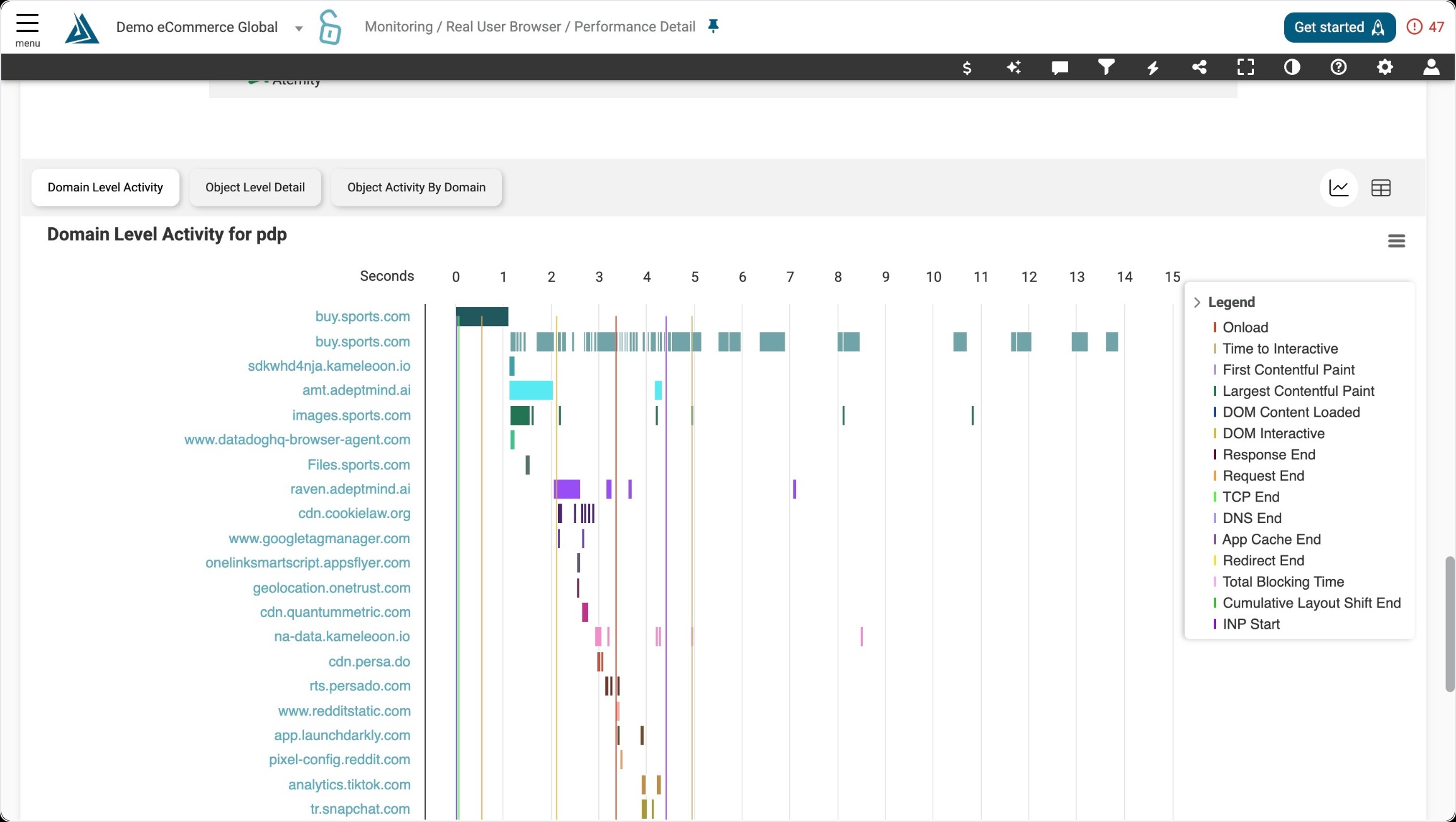Open the settings gear icon
1456x822 pixels.
pyautogui.click(x=1385, y=67)
